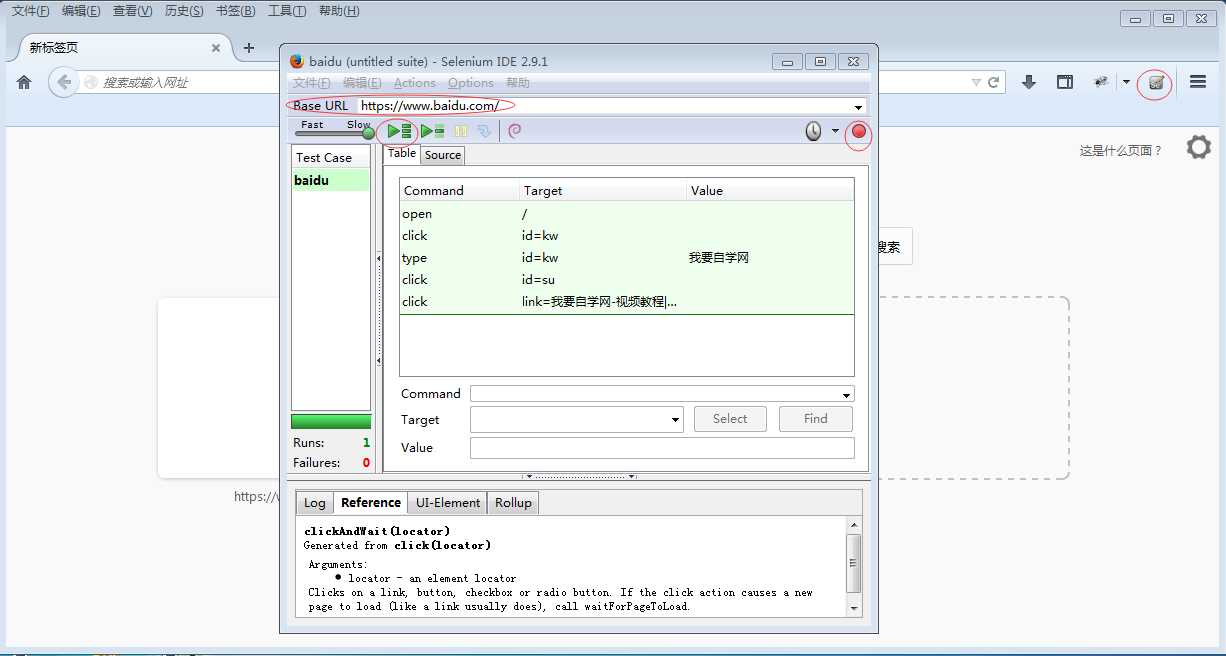Open the Command combo box dropdown
Image resolution: width=1226 pixels, height=656 pixels.
(x=848, y=394)
